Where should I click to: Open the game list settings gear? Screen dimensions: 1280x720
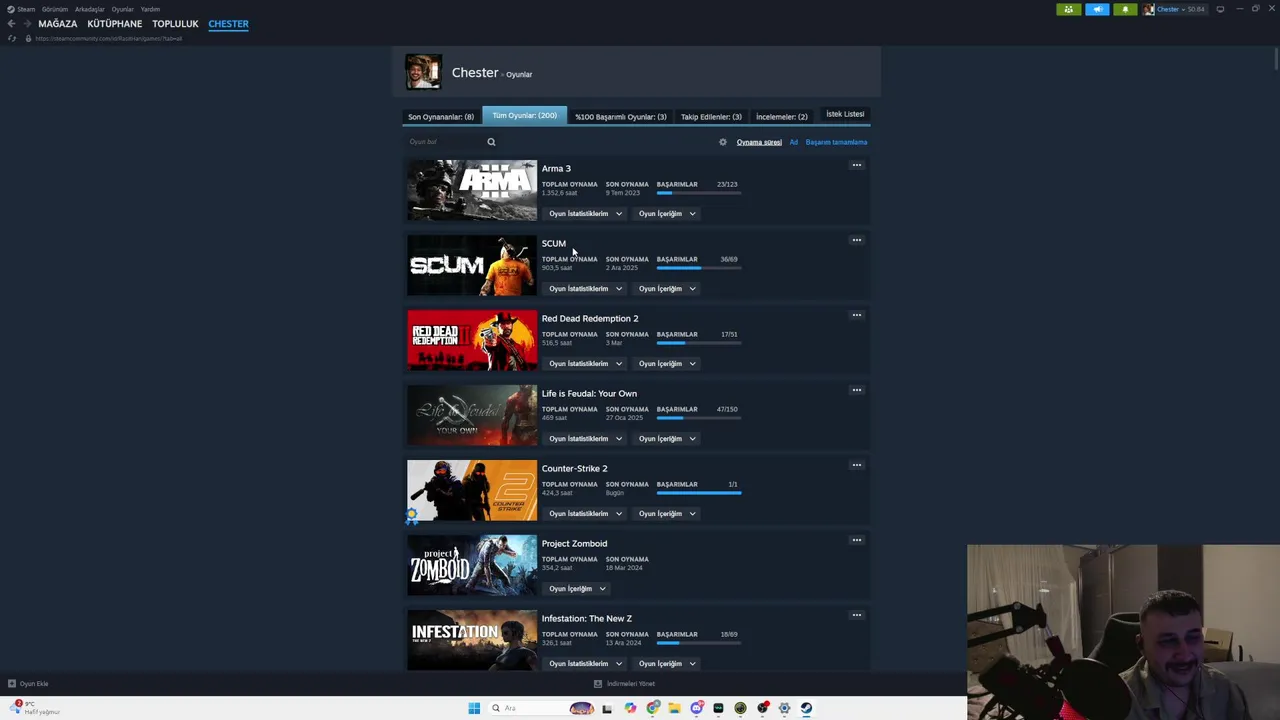723,142
